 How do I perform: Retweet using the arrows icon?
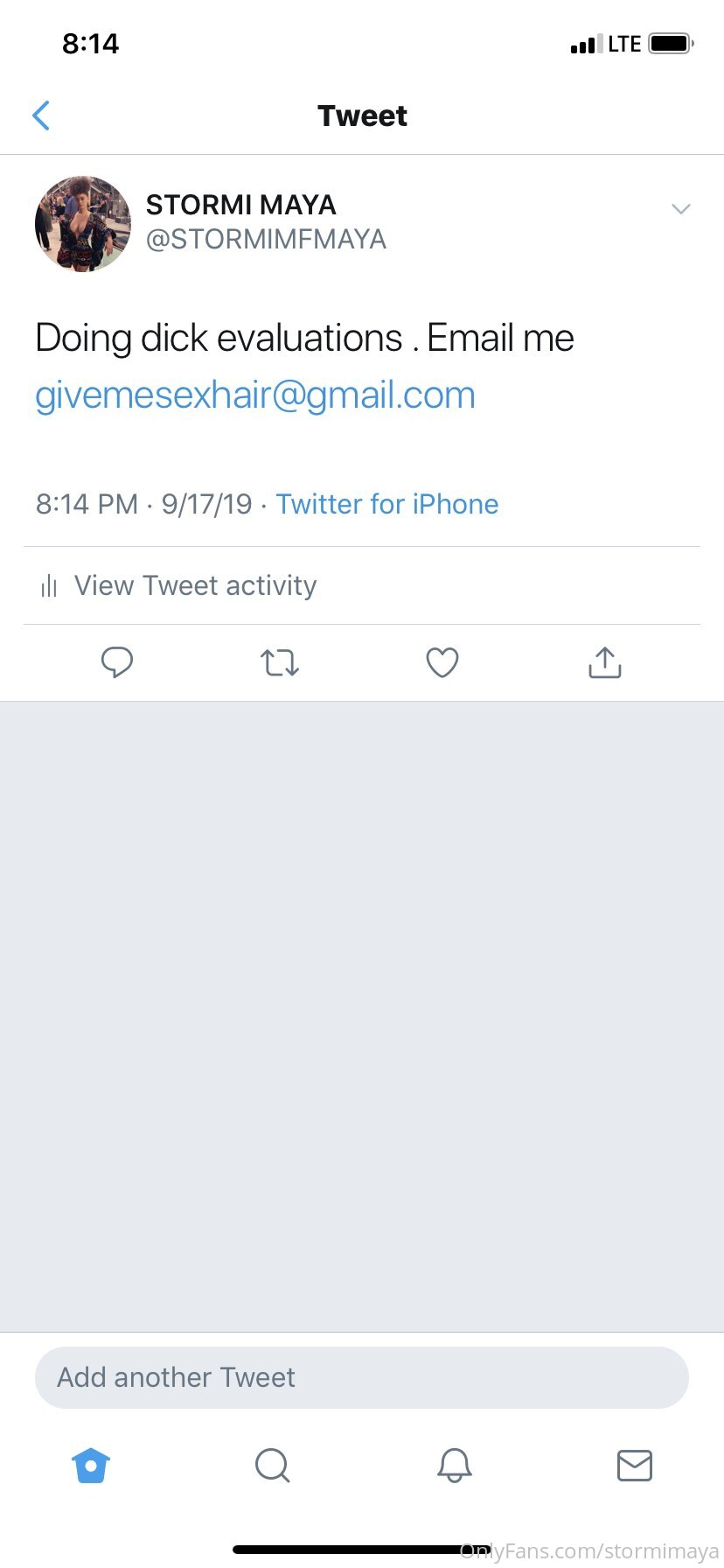coord(280,662)
